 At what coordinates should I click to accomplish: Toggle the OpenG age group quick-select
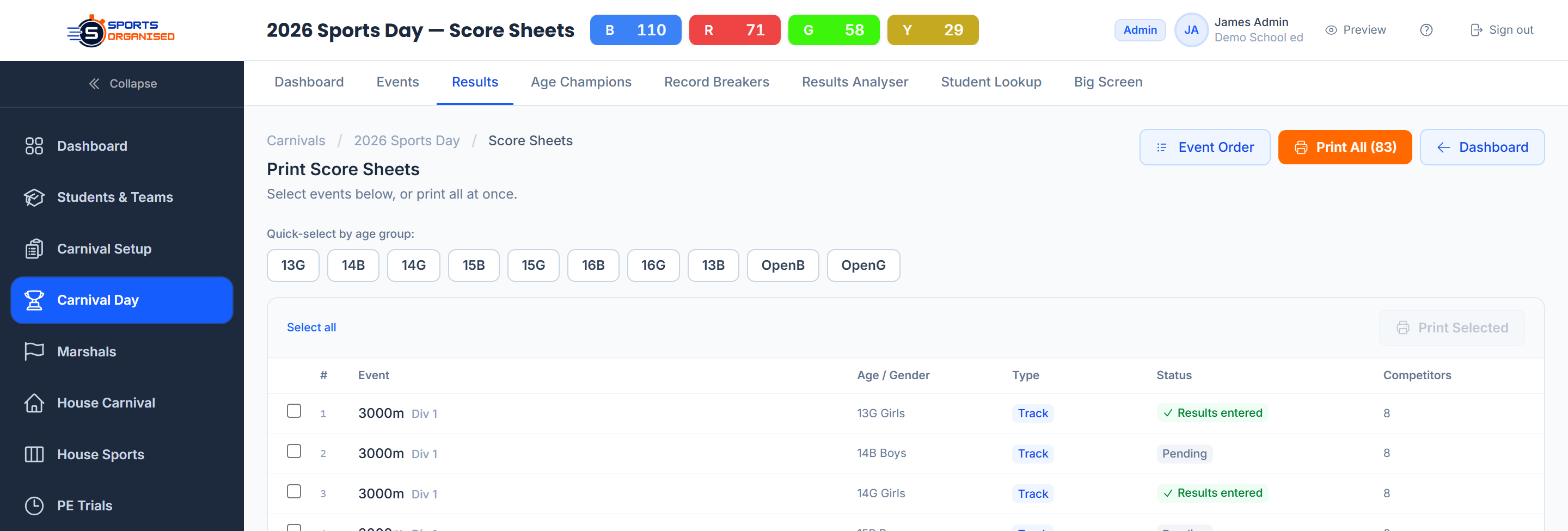tap(863, 265)
